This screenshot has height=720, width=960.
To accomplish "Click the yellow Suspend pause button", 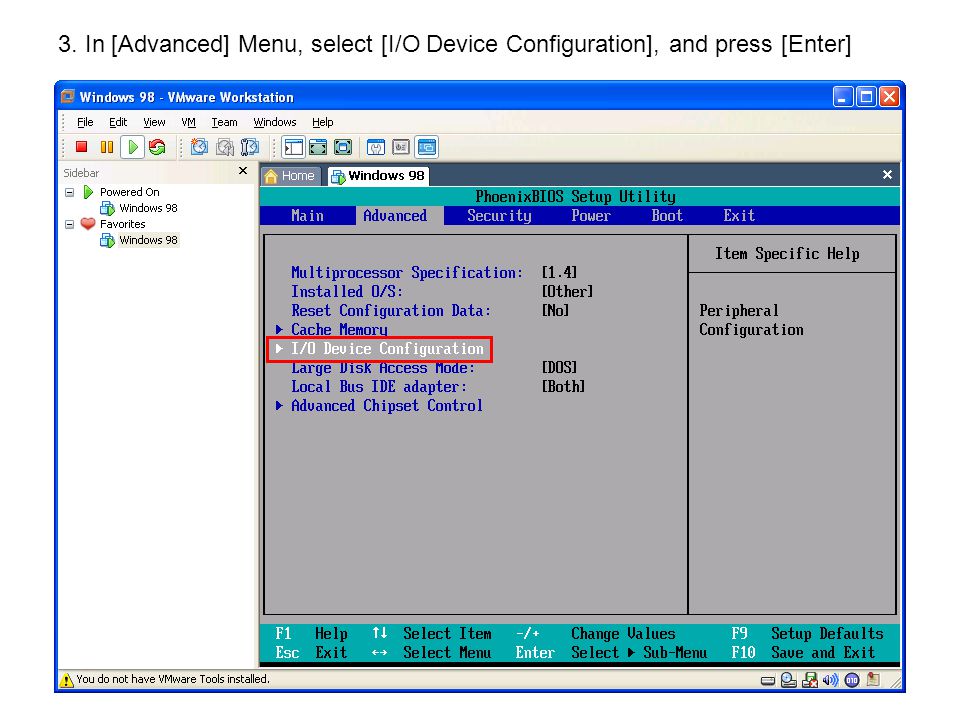I will [x=107, y=147].
